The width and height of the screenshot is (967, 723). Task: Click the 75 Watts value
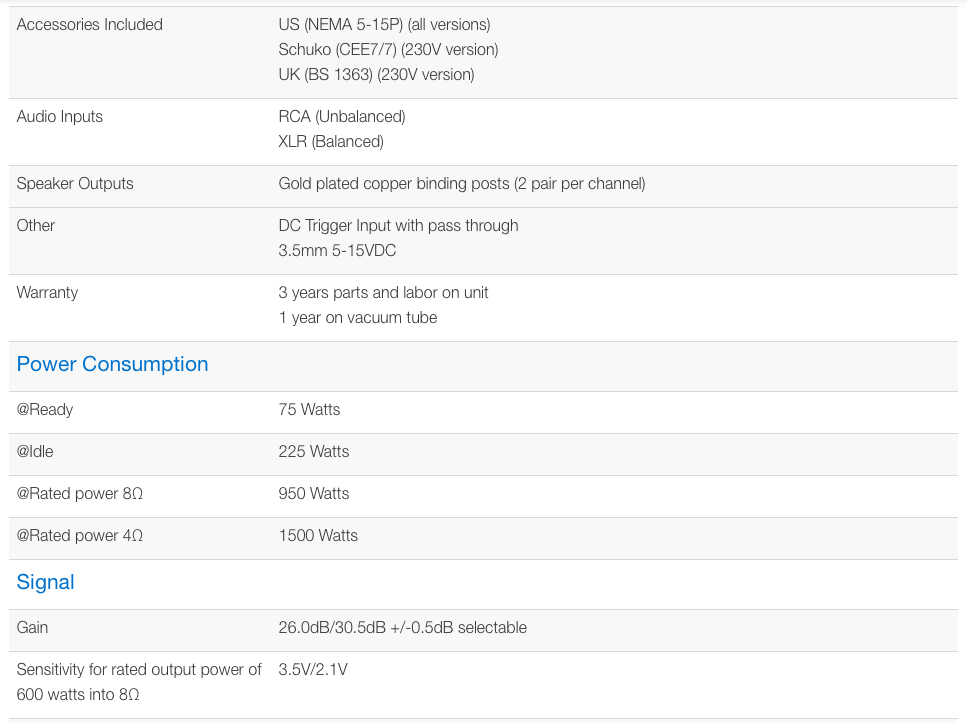tap(309, 409)
